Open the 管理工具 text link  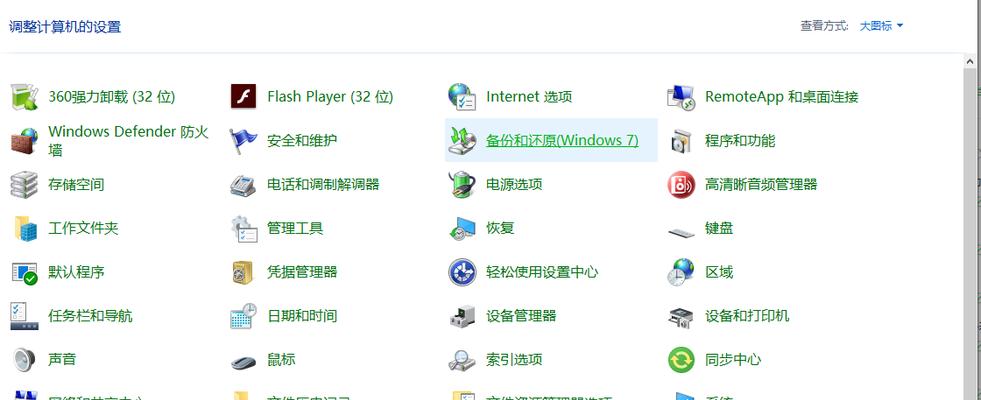coord(295,228)
